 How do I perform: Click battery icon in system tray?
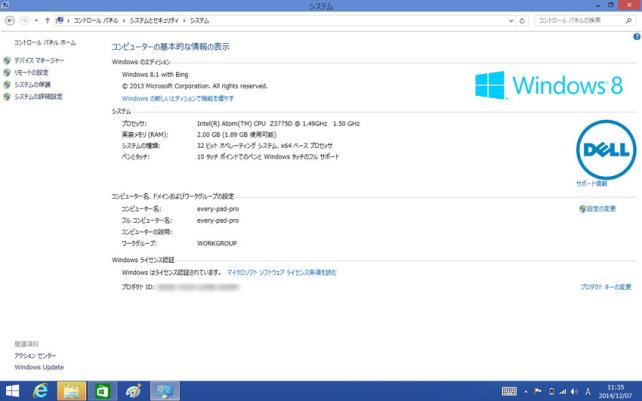552,392
